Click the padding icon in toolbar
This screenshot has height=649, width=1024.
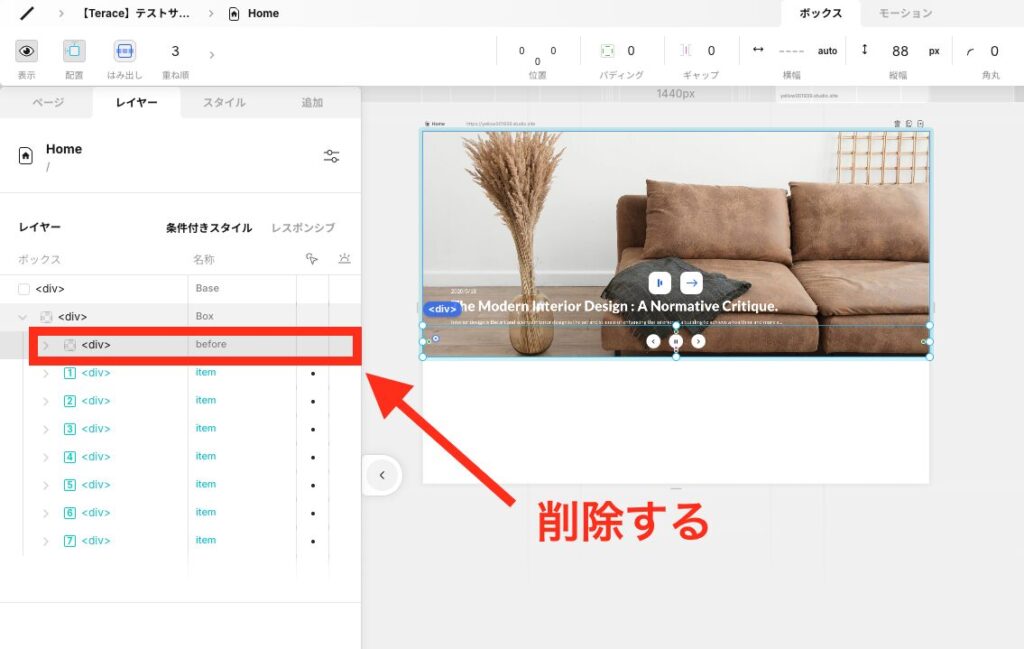[607, 51]
